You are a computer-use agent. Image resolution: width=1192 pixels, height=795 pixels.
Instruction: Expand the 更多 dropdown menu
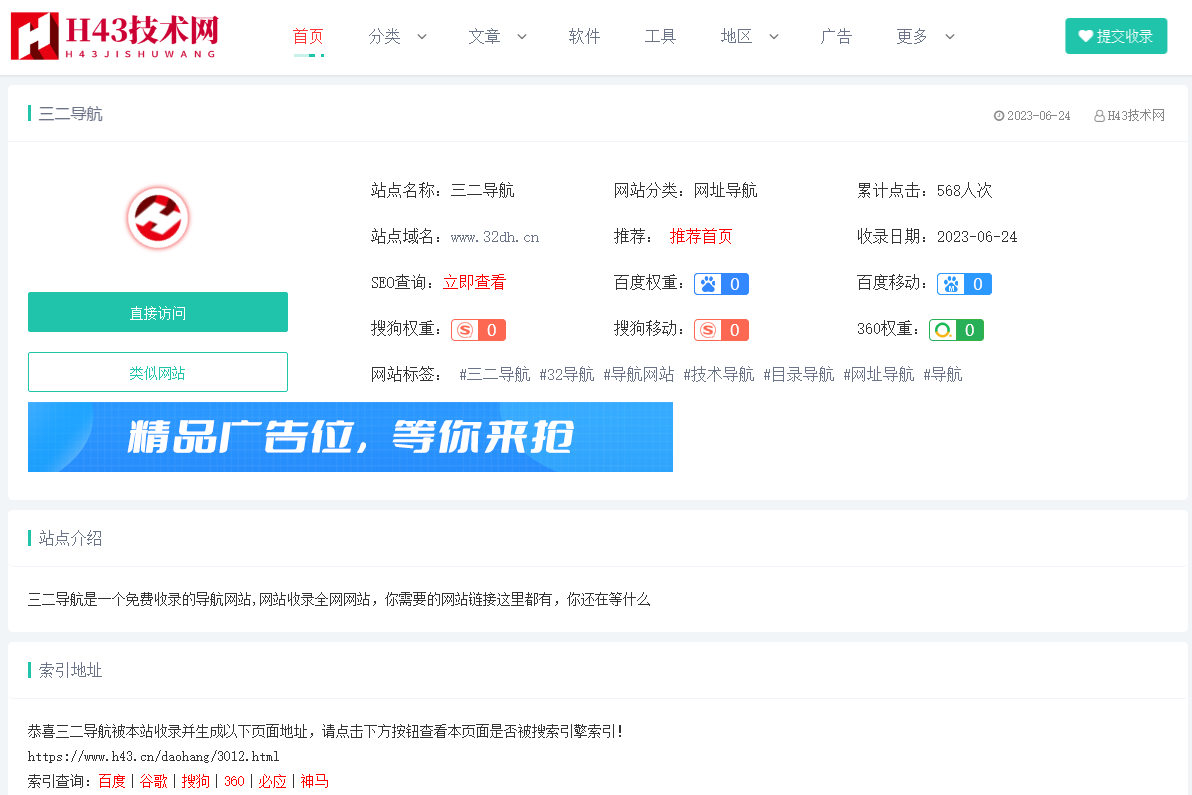(x=925, y=37)
